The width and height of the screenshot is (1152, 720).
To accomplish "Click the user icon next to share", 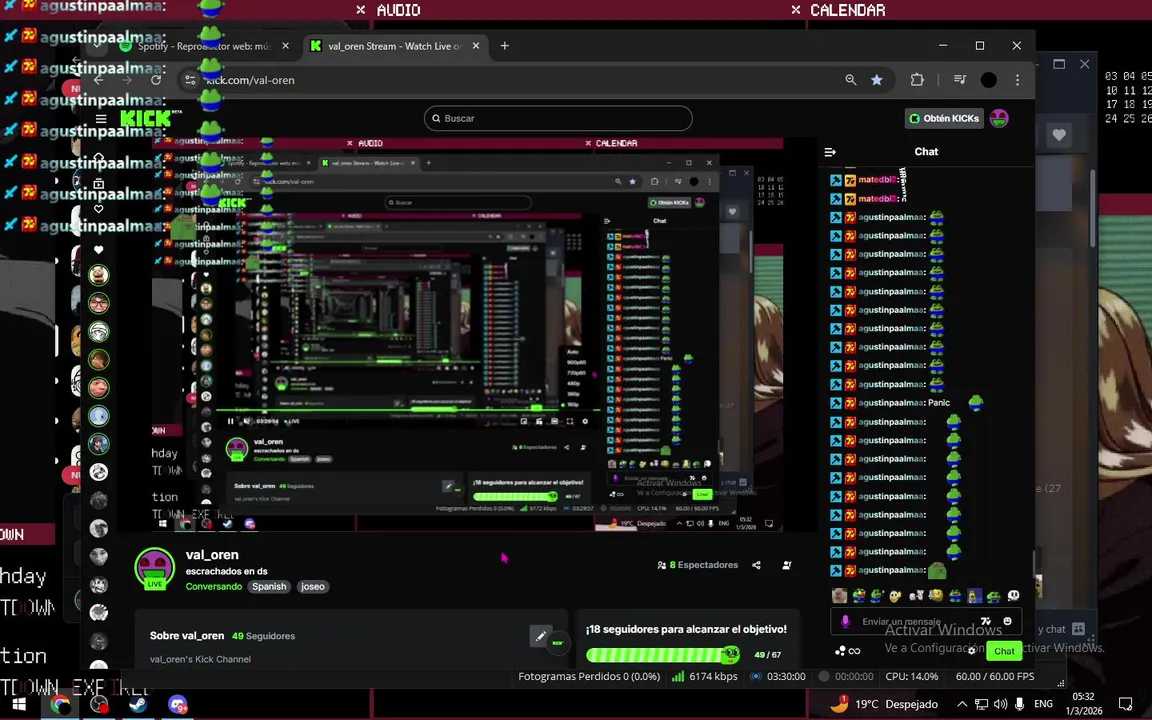I will [787, 565].
